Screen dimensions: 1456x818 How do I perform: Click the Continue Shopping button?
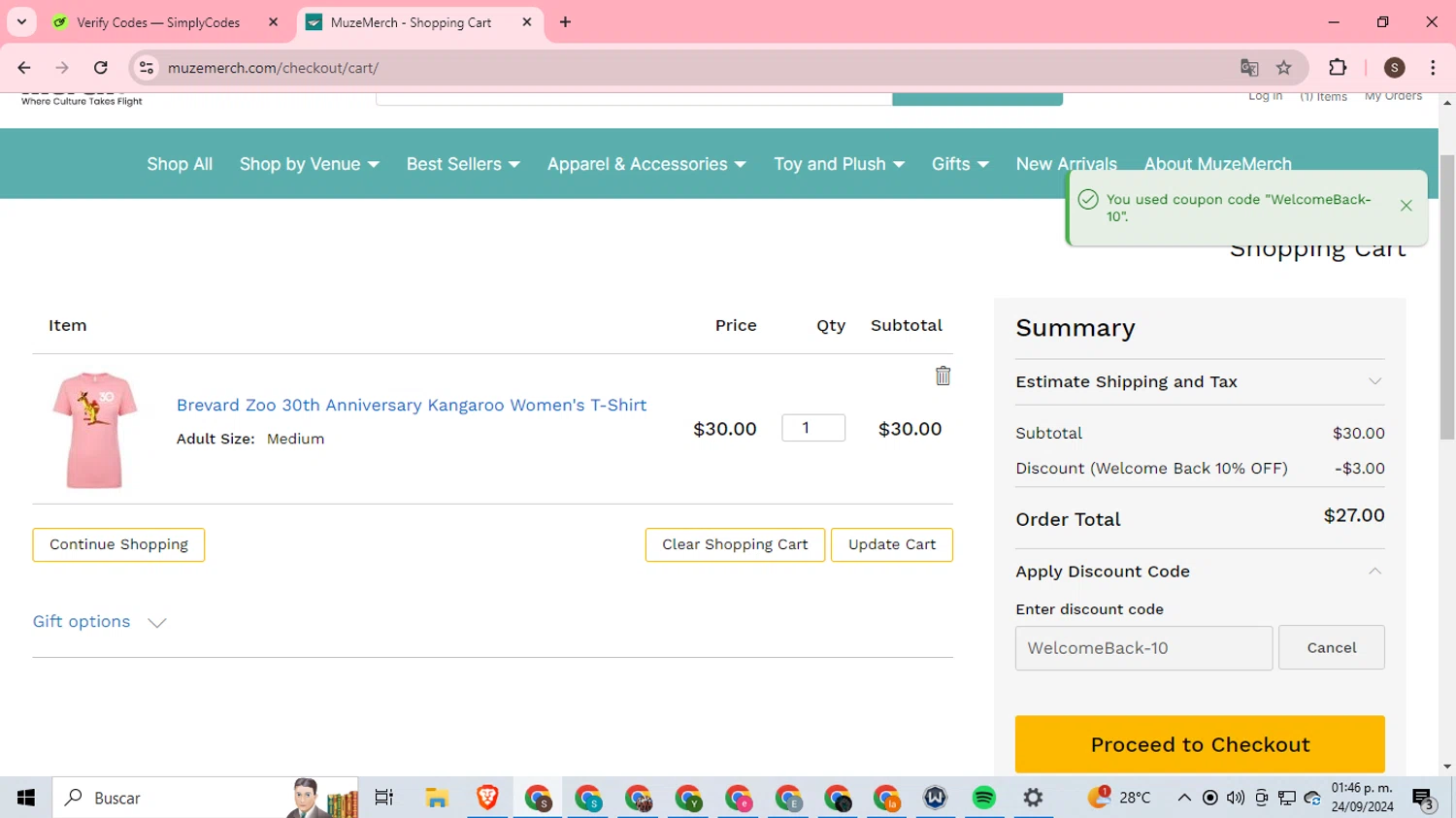[118, 544]
